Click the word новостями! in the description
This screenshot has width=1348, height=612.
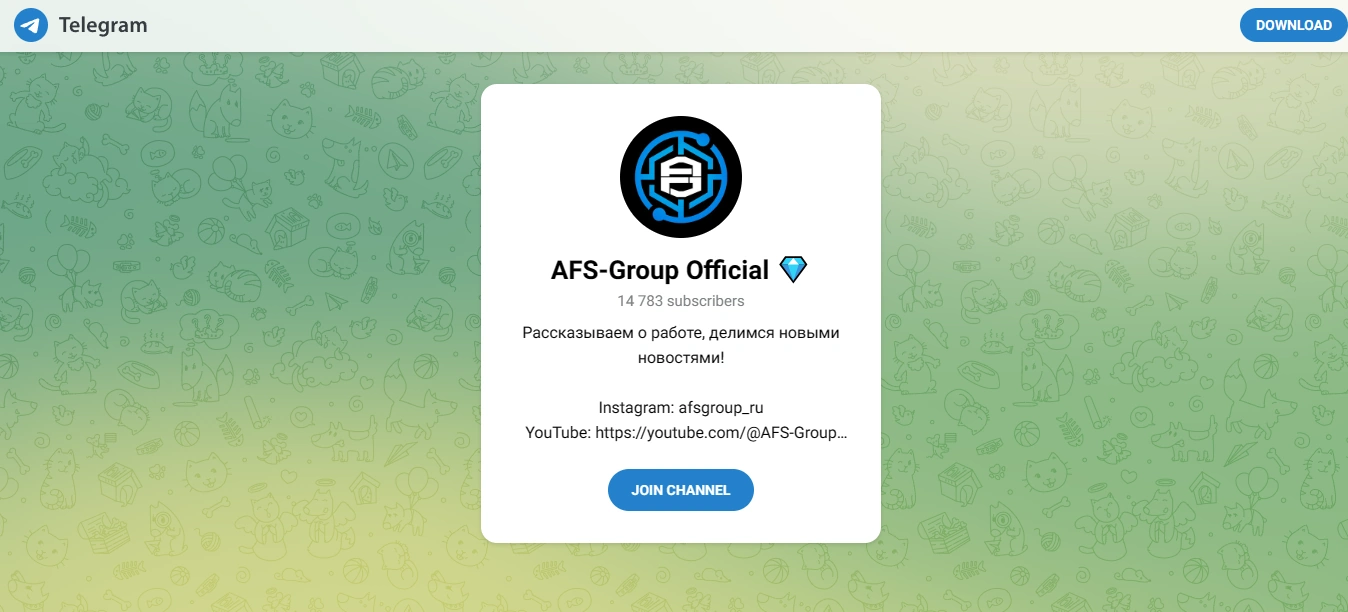pyautogui.click(x=681, y=357)
